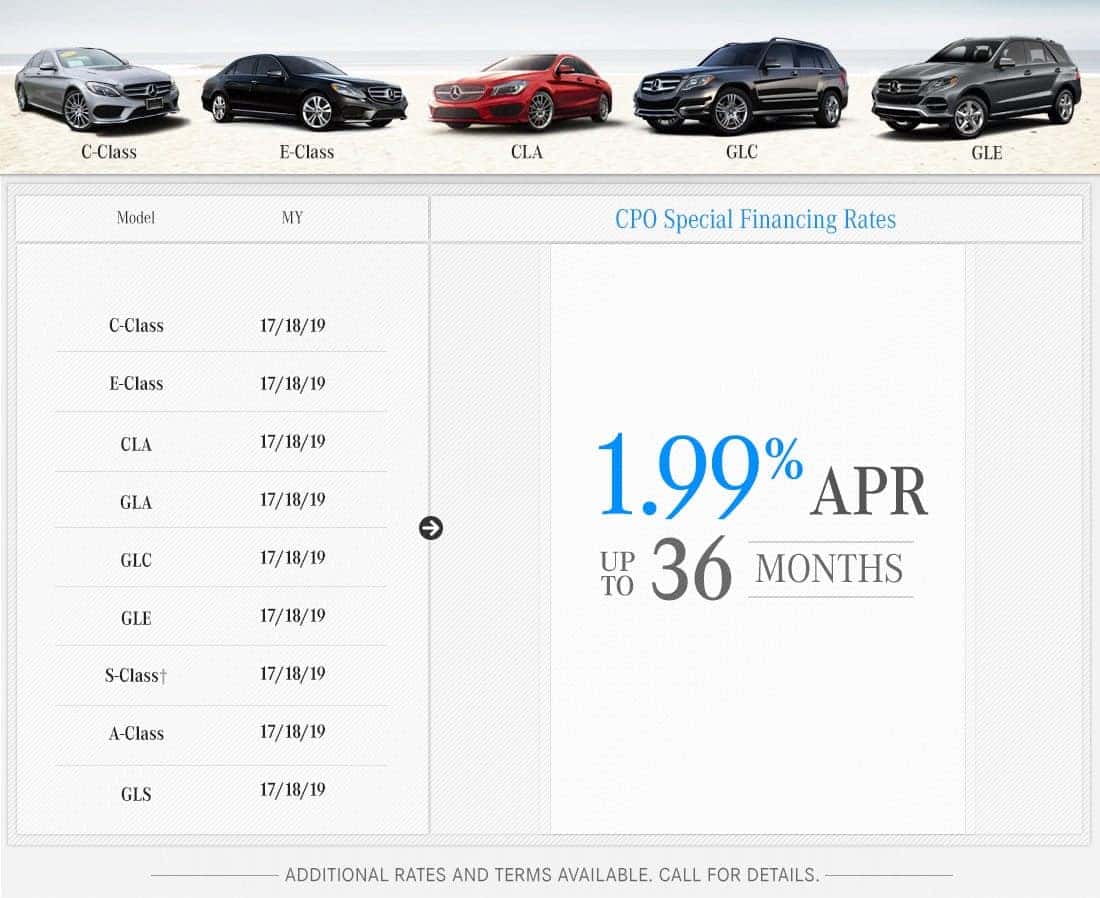The width and height of the screenshot is (1100, 898).
Task: Click the MY column header
Action: 292,217
